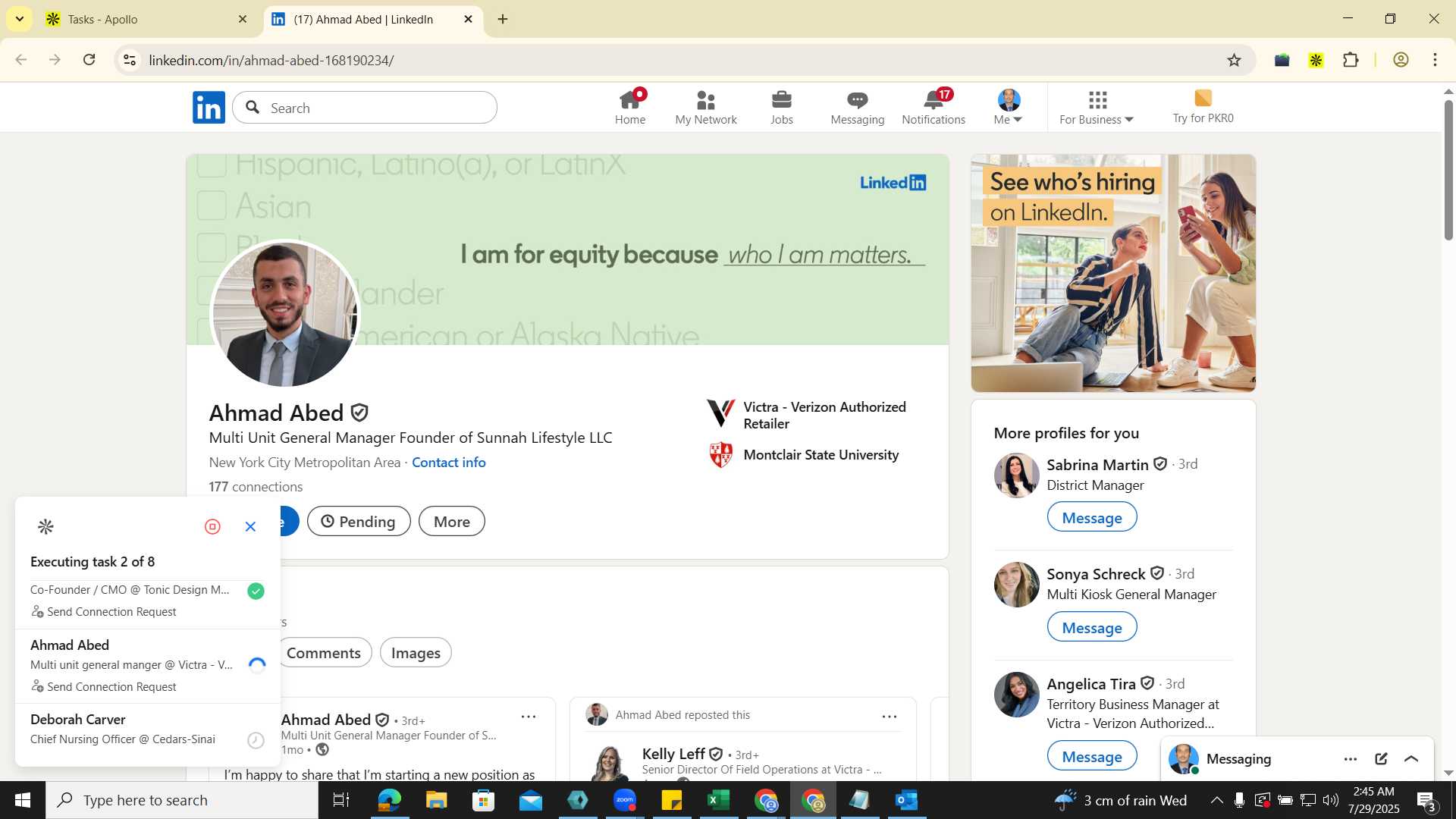Open My Network page
This screenshot has height=819, width=1456.
(706, 108)
